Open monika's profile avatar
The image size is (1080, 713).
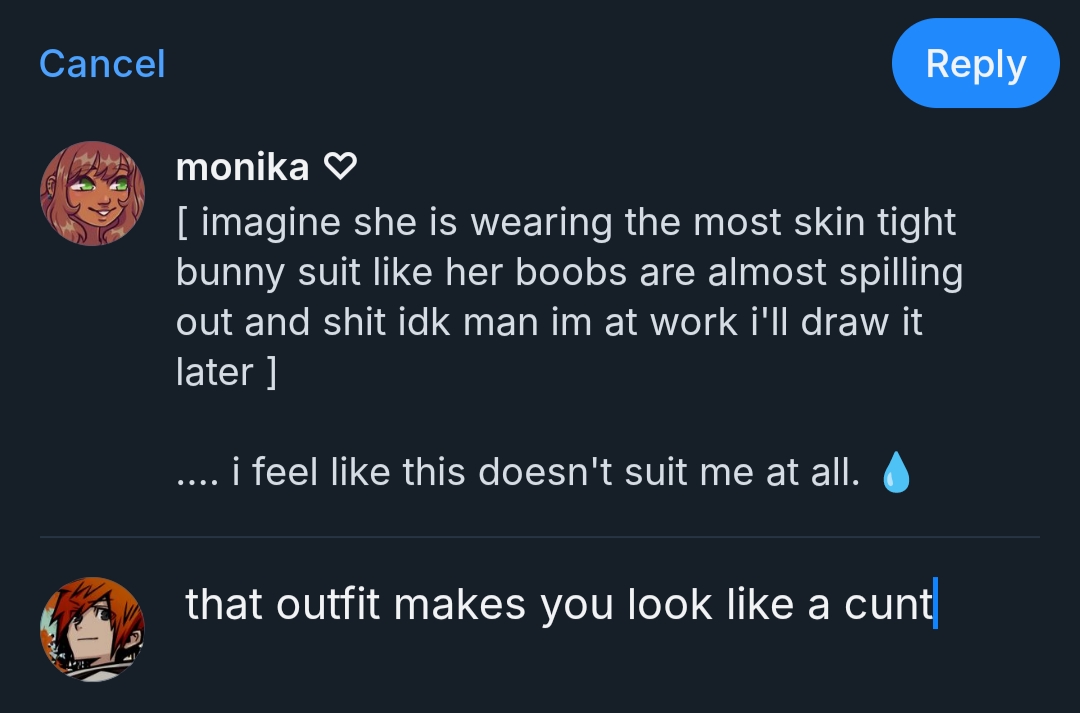point(92,193)
